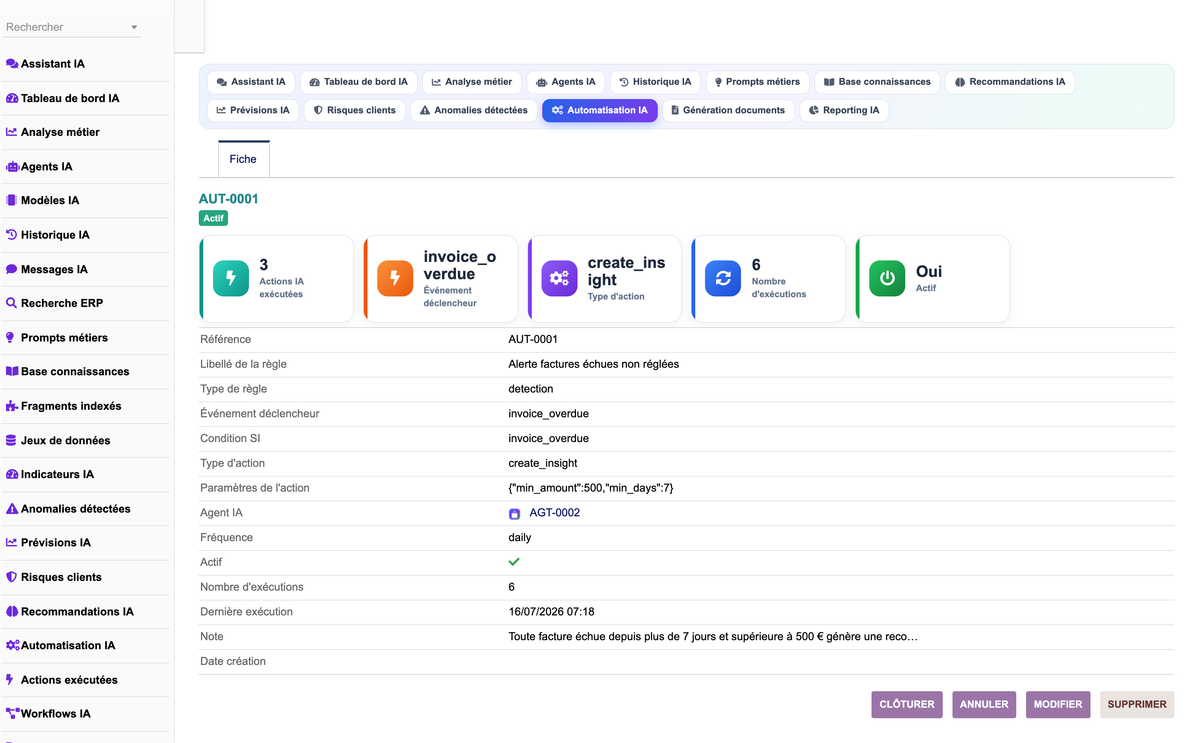Open the AGT-0002 agent link

[x=555, y=513]
